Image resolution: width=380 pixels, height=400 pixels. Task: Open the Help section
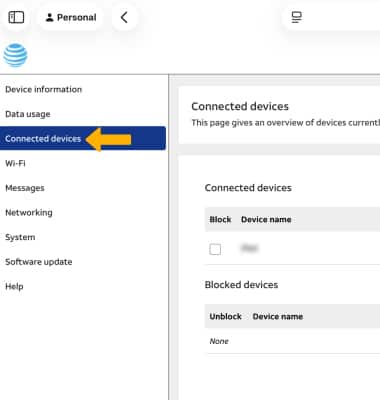point(14,286)
